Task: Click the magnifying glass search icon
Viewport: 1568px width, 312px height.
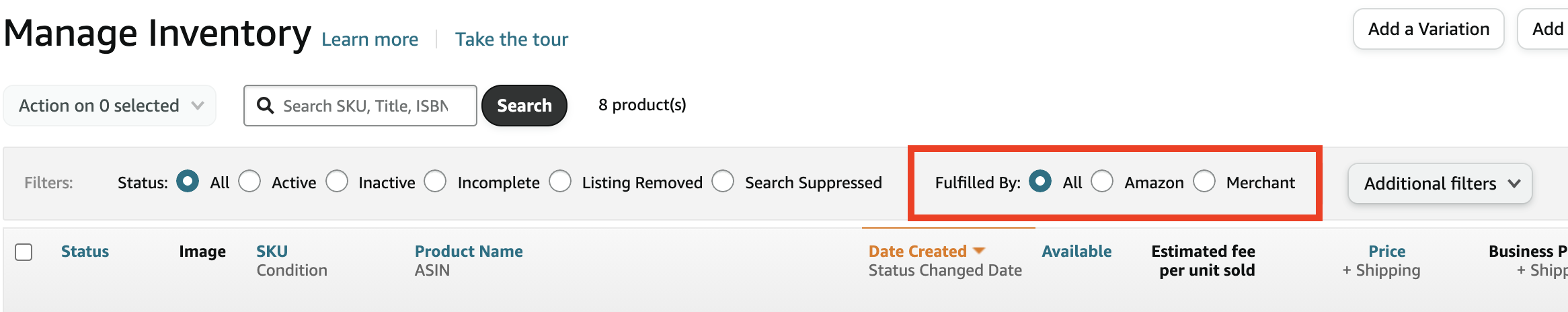Action: click(x=266, y=106)
